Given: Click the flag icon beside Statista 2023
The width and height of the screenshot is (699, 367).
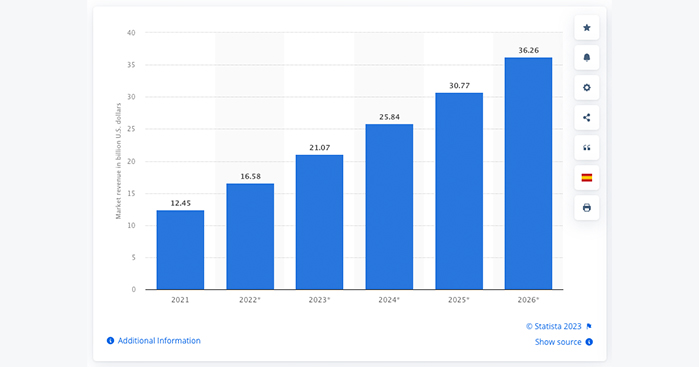Looking at the screenshot, I should click(589, 326).
